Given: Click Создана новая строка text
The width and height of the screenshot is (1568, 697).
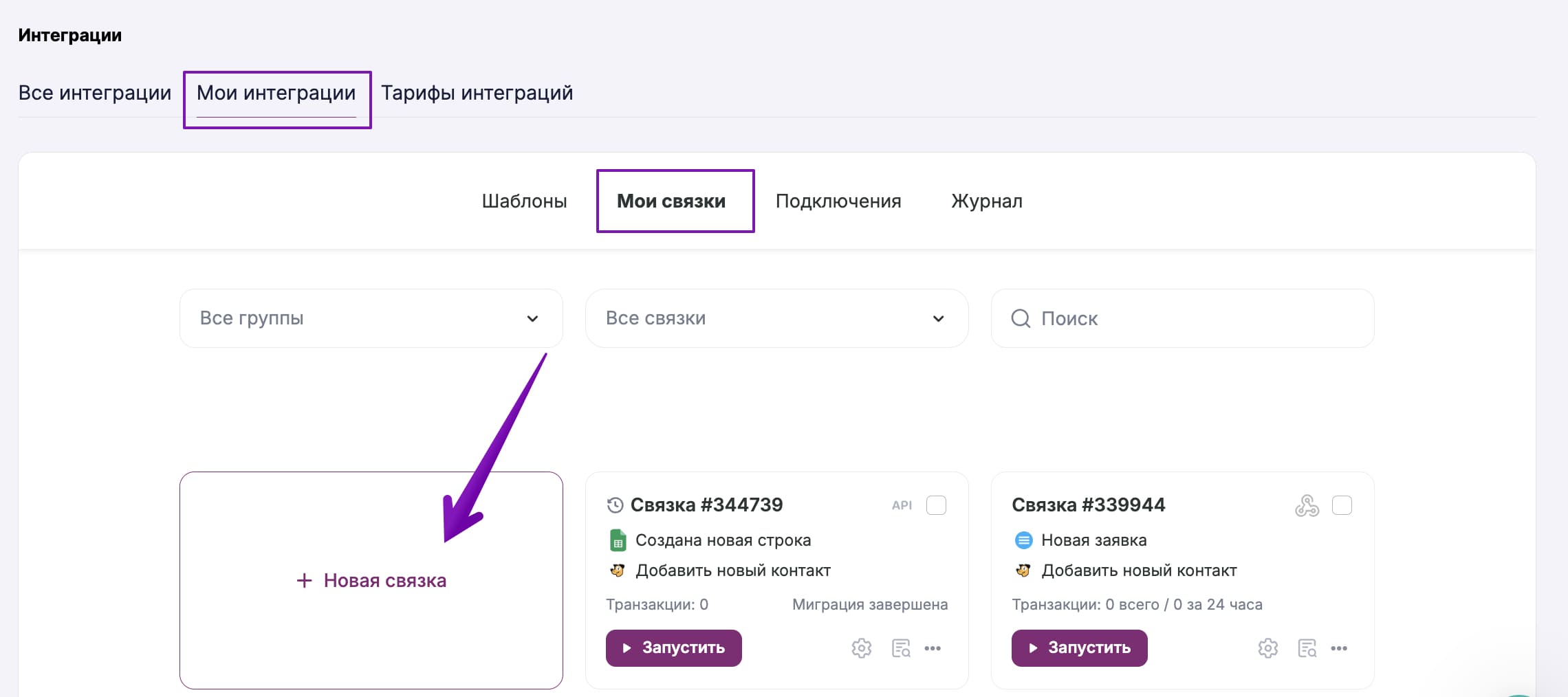Looking at the screenshot, I should [723, 540].
